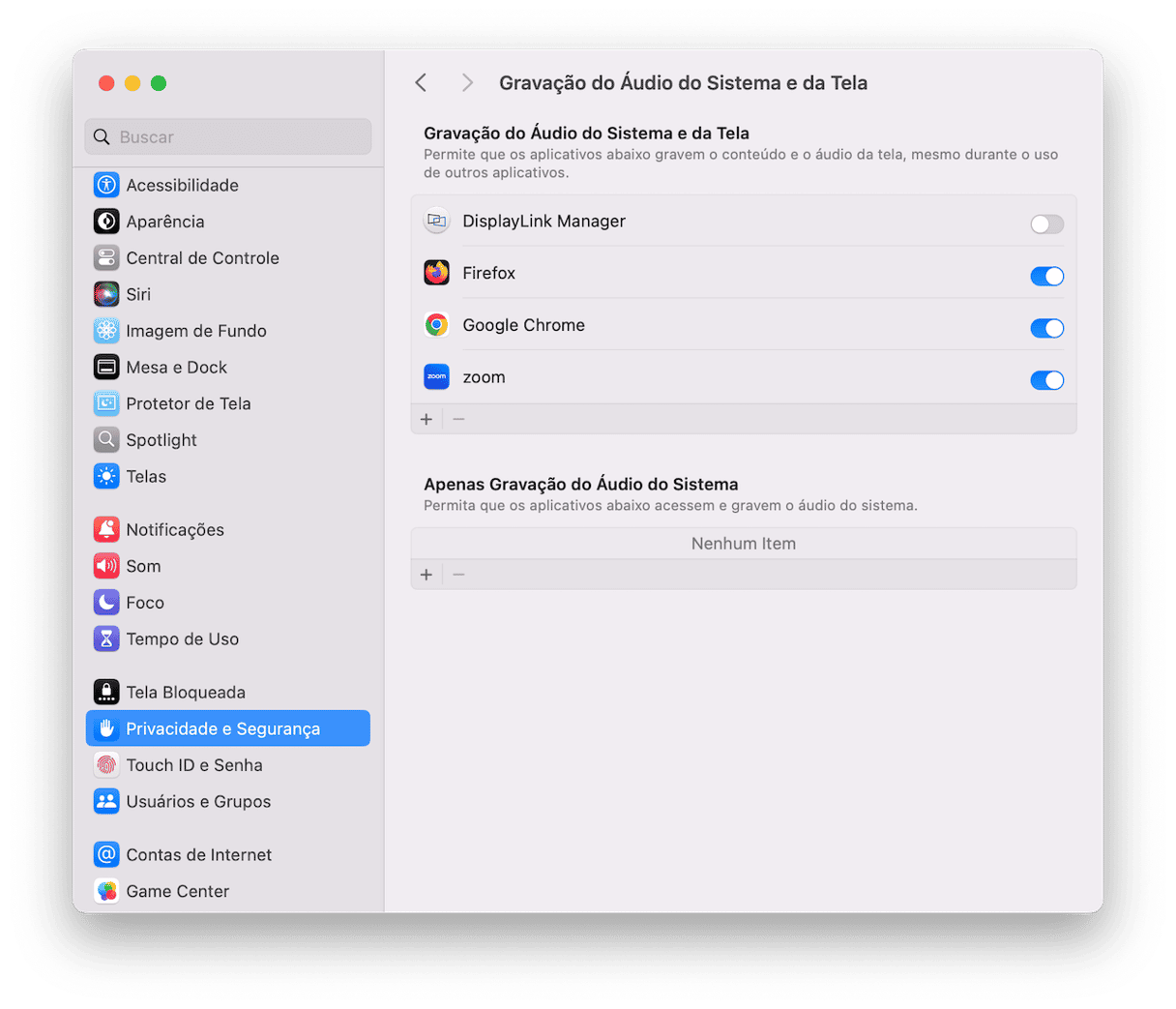The image size is (1176, 1009).
Task: Click the Foco moon icon
Action: 106,603
